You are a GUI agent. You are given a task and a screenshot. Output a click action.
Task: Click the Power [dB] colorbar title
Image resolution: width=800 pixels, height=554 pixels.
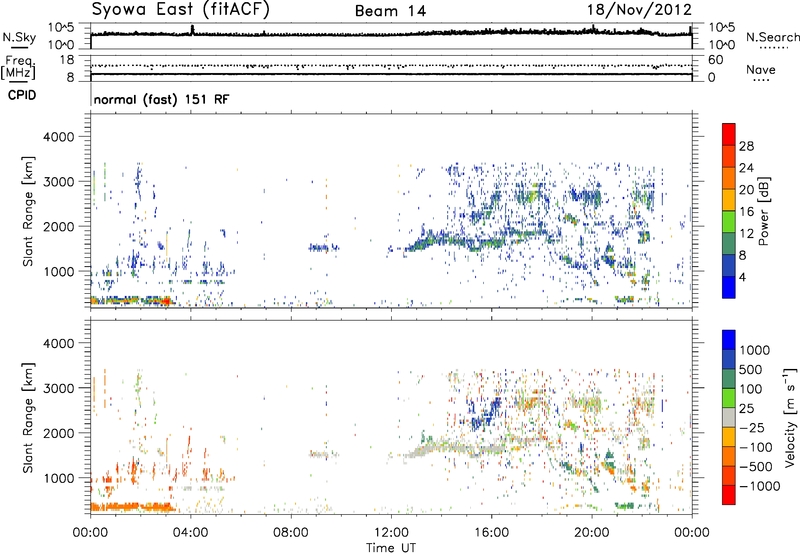coord(763,211)
